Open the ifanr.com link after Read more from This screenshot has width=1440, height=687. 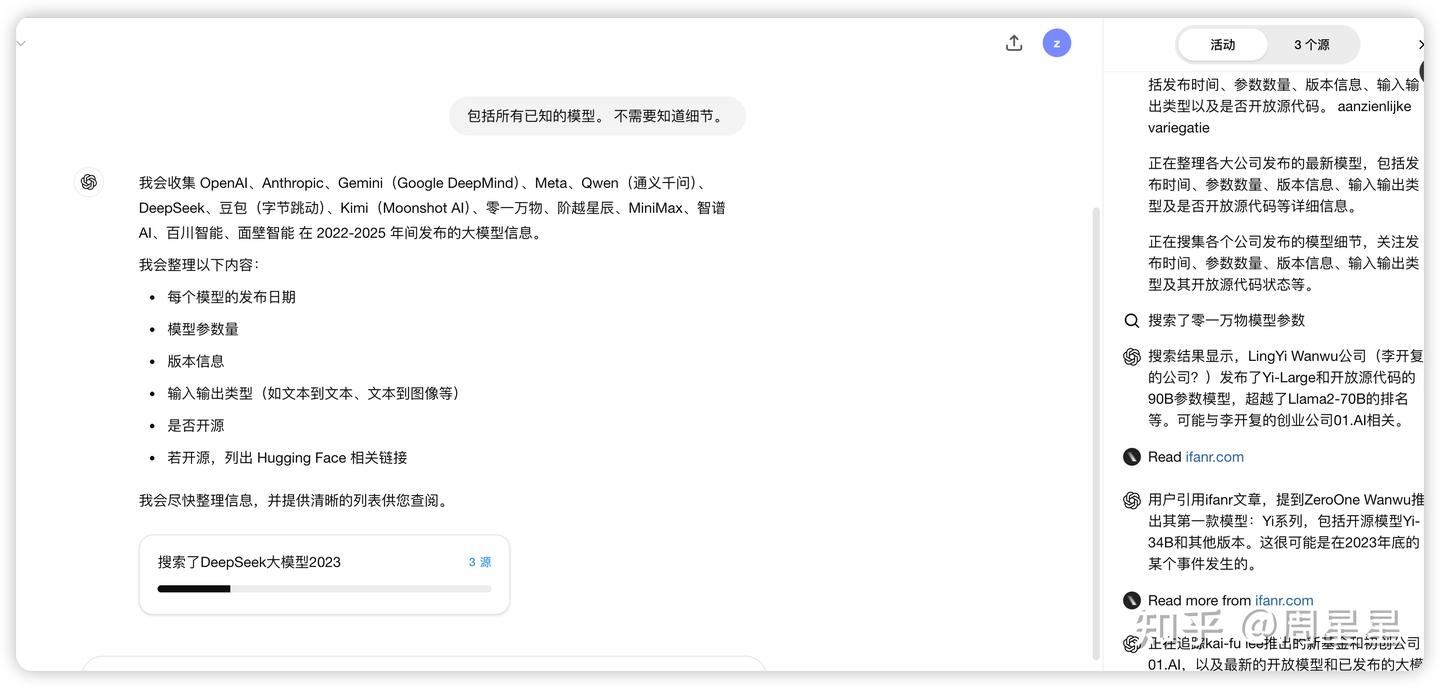(1284, 601)
